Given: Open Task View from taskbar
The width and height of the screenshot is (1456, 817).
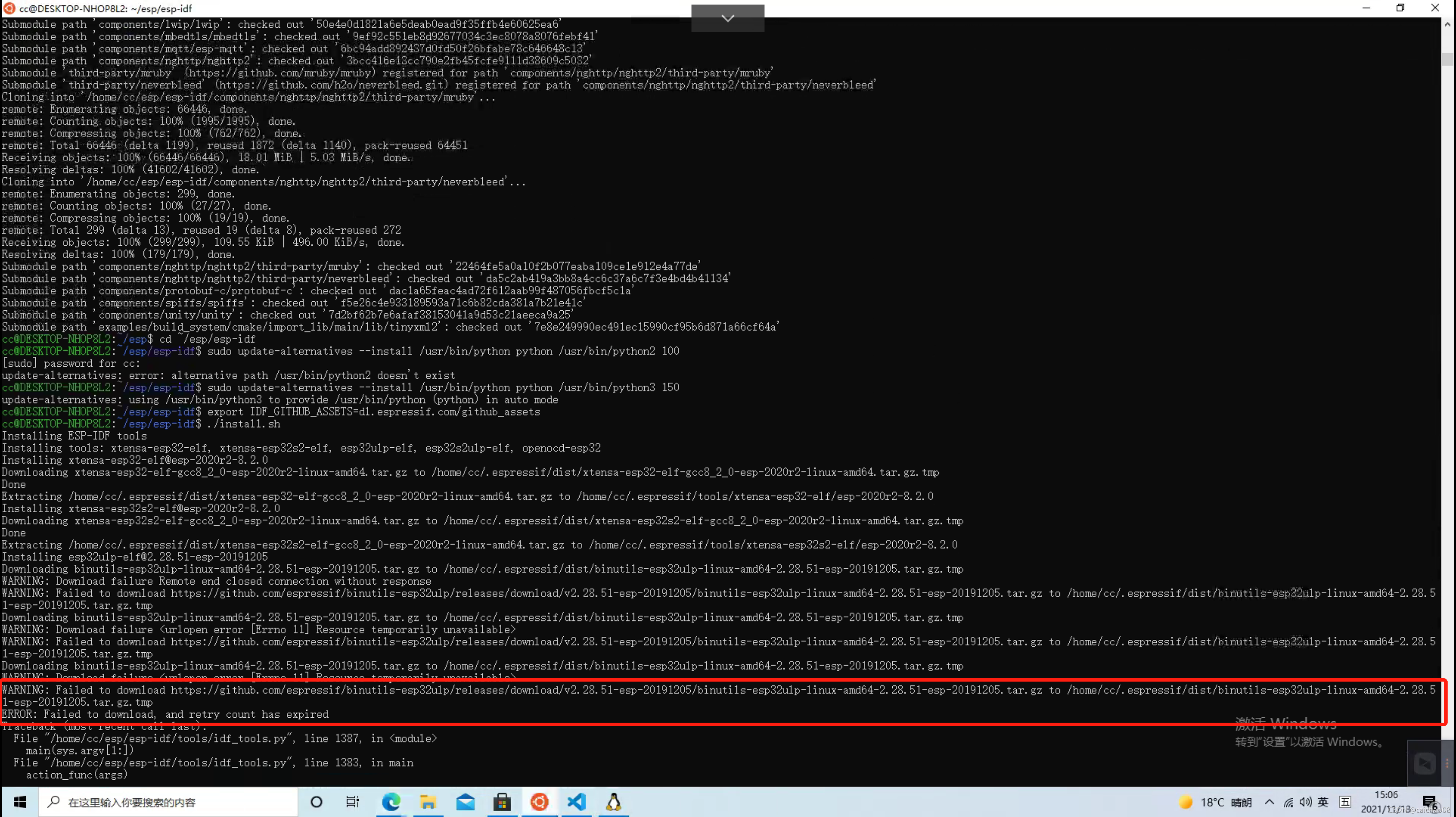Looking at the screenshot, I should pyautogui.click(x=353, y=802).
